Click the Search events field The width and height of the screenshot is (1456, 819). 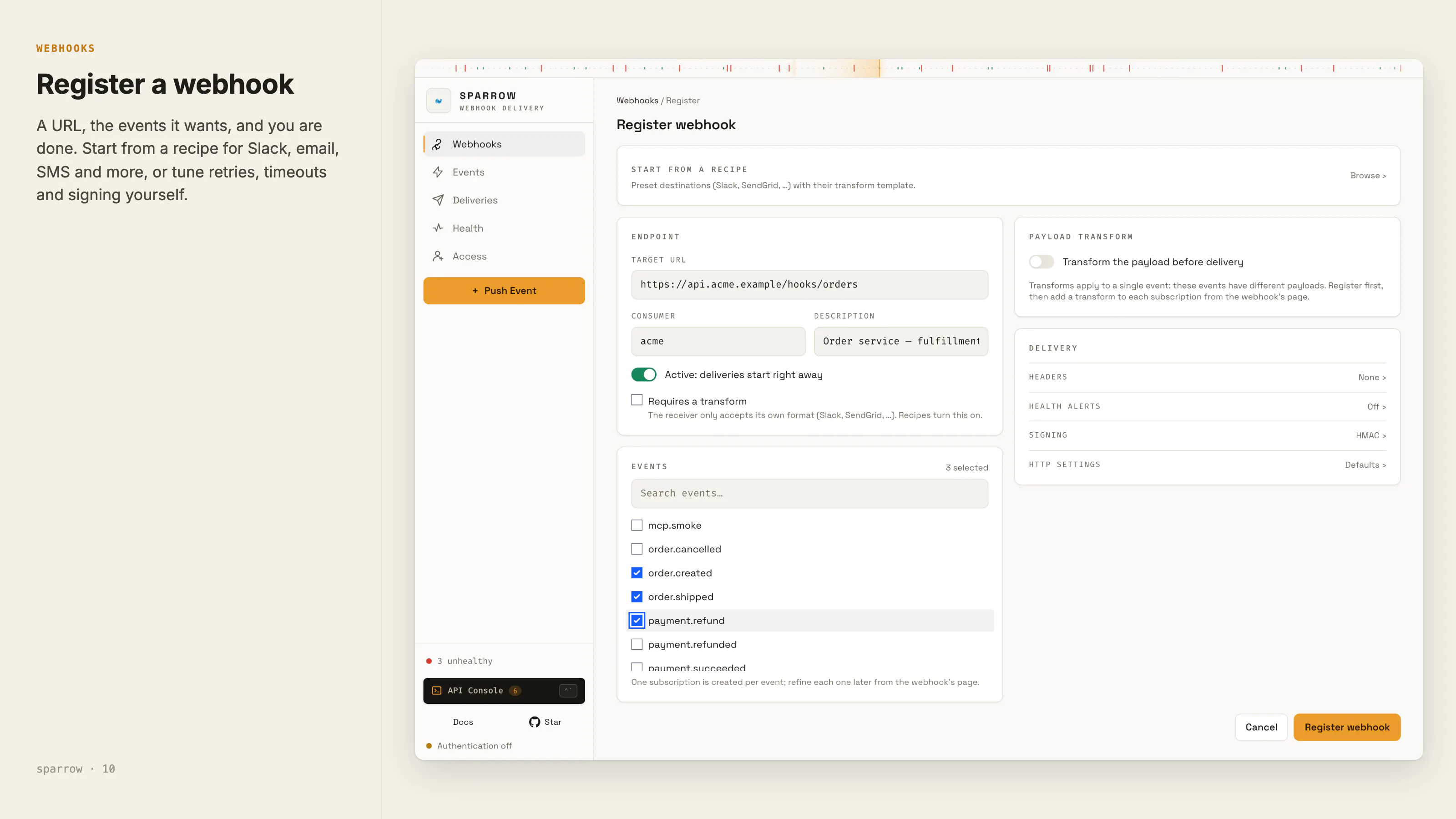pyautogui.click(x=809, y=493)
